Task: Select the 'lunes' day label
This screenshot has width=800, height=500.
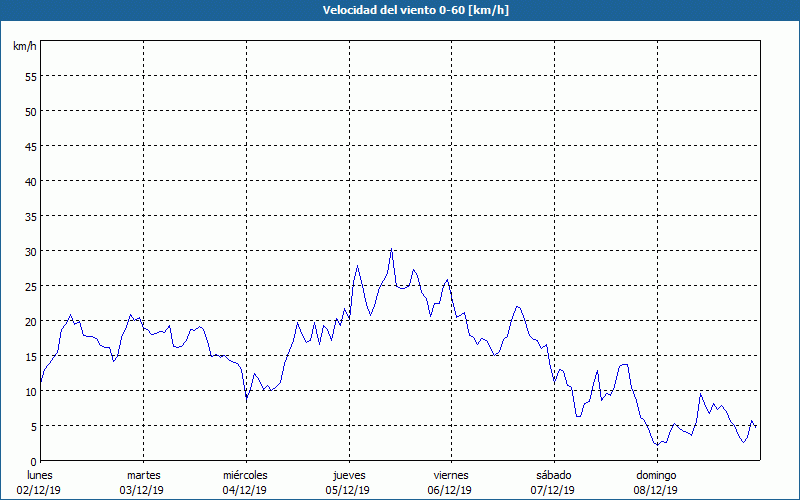Action: [40, 475]
